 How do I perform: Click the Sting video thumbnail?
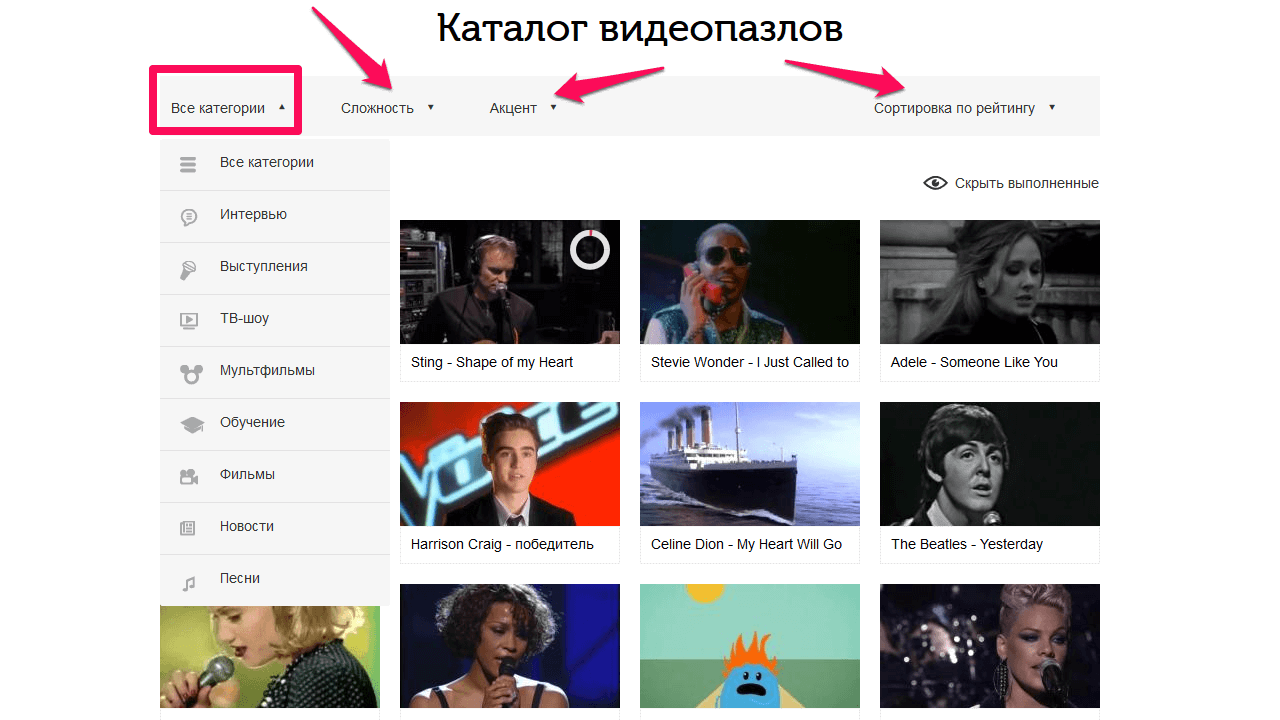pyautogui.click(x=510, y=282)
